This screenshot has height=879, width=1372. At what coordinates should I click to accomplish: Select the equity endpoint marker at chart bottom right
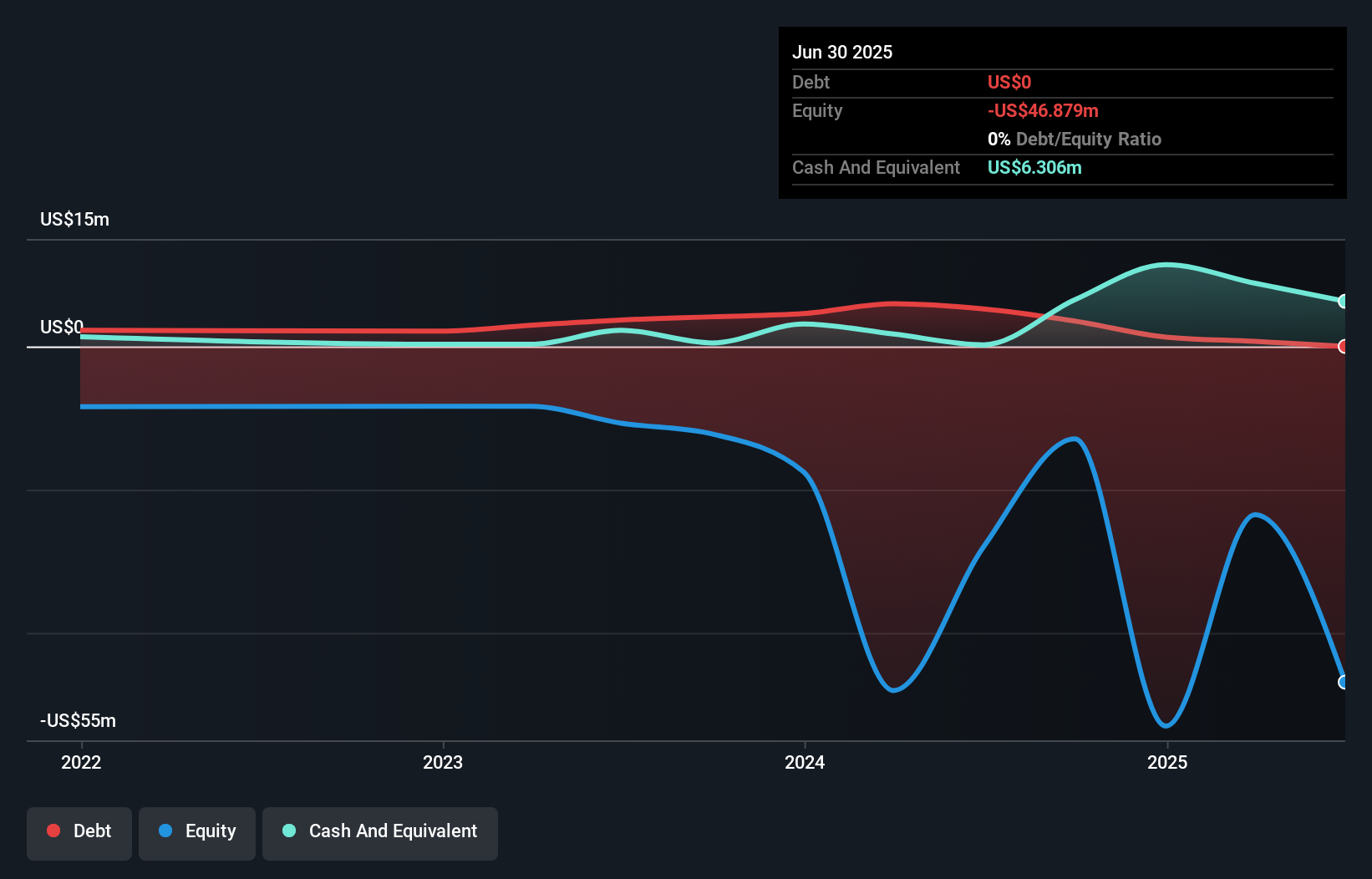[x=1344, y=683]
